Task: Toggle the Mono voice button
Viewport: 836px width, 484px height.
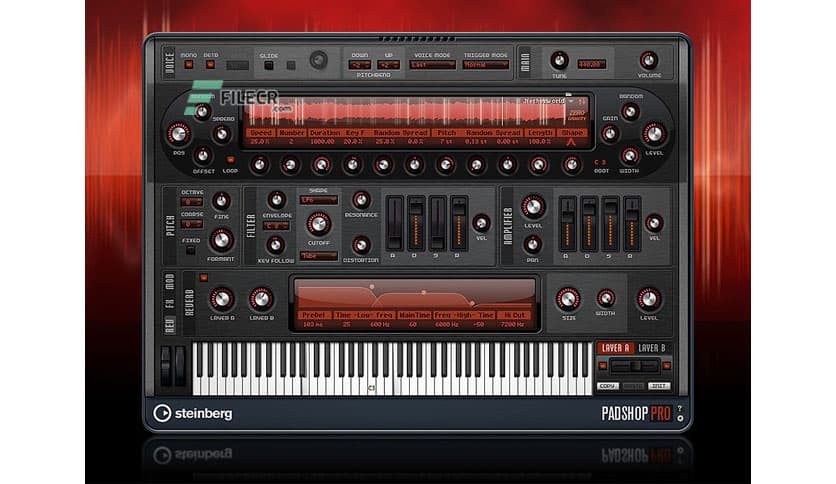Action: [x=186, y=66]
